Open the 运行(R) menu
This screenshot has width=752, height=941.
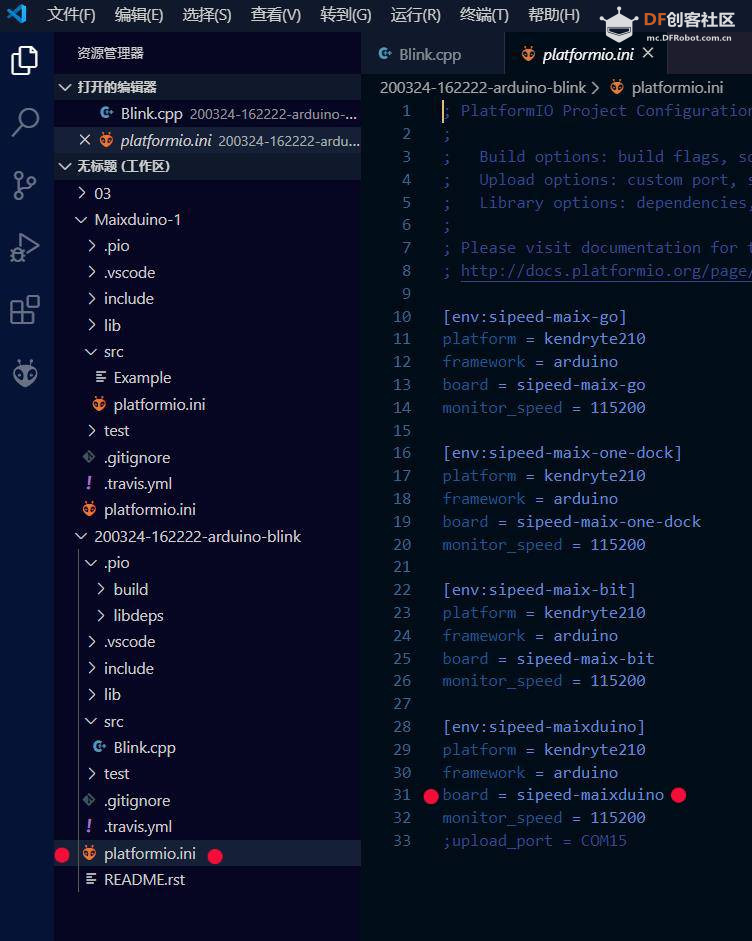click(x=415, y=14)
